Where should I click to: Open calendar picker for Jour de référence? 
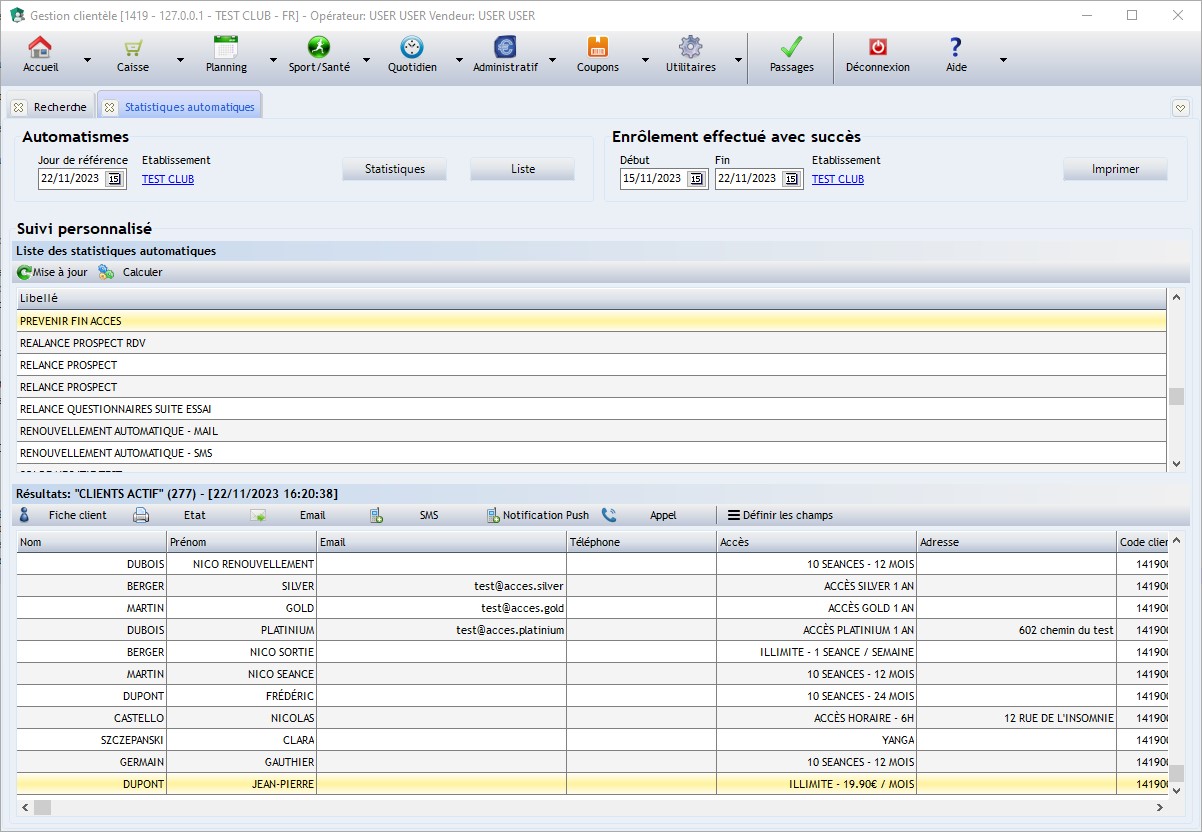114,179
